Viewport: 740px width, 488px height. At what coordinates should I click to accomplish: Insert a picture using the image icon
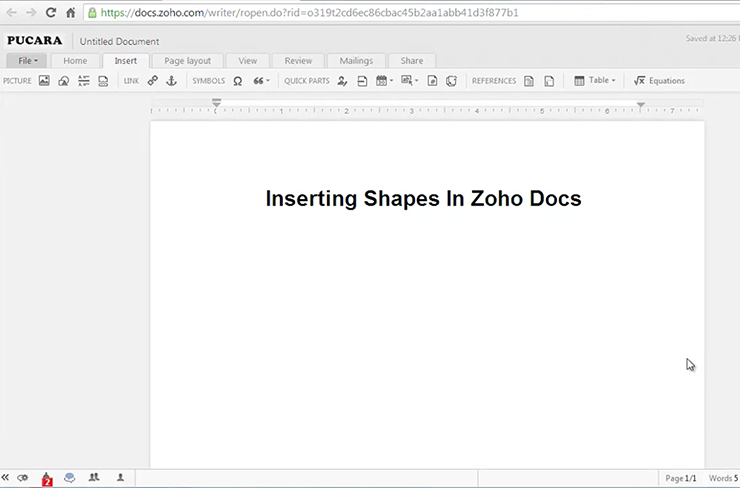(44, 81)
